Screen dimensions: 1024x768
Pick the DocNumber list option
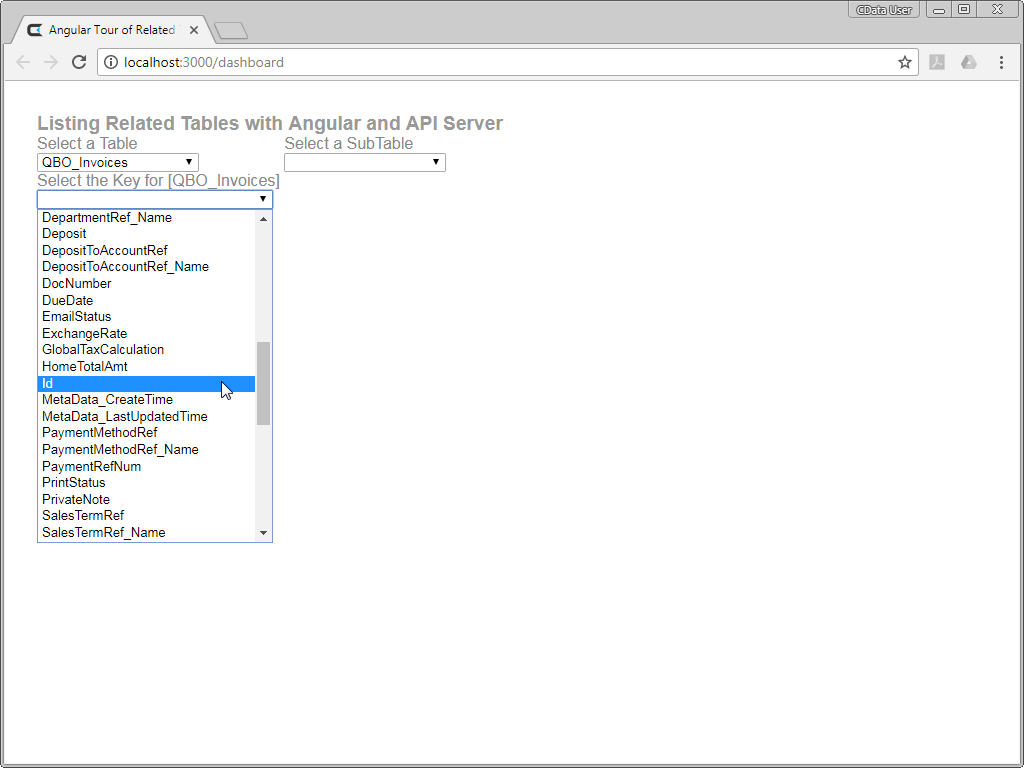tap(146, 283)
